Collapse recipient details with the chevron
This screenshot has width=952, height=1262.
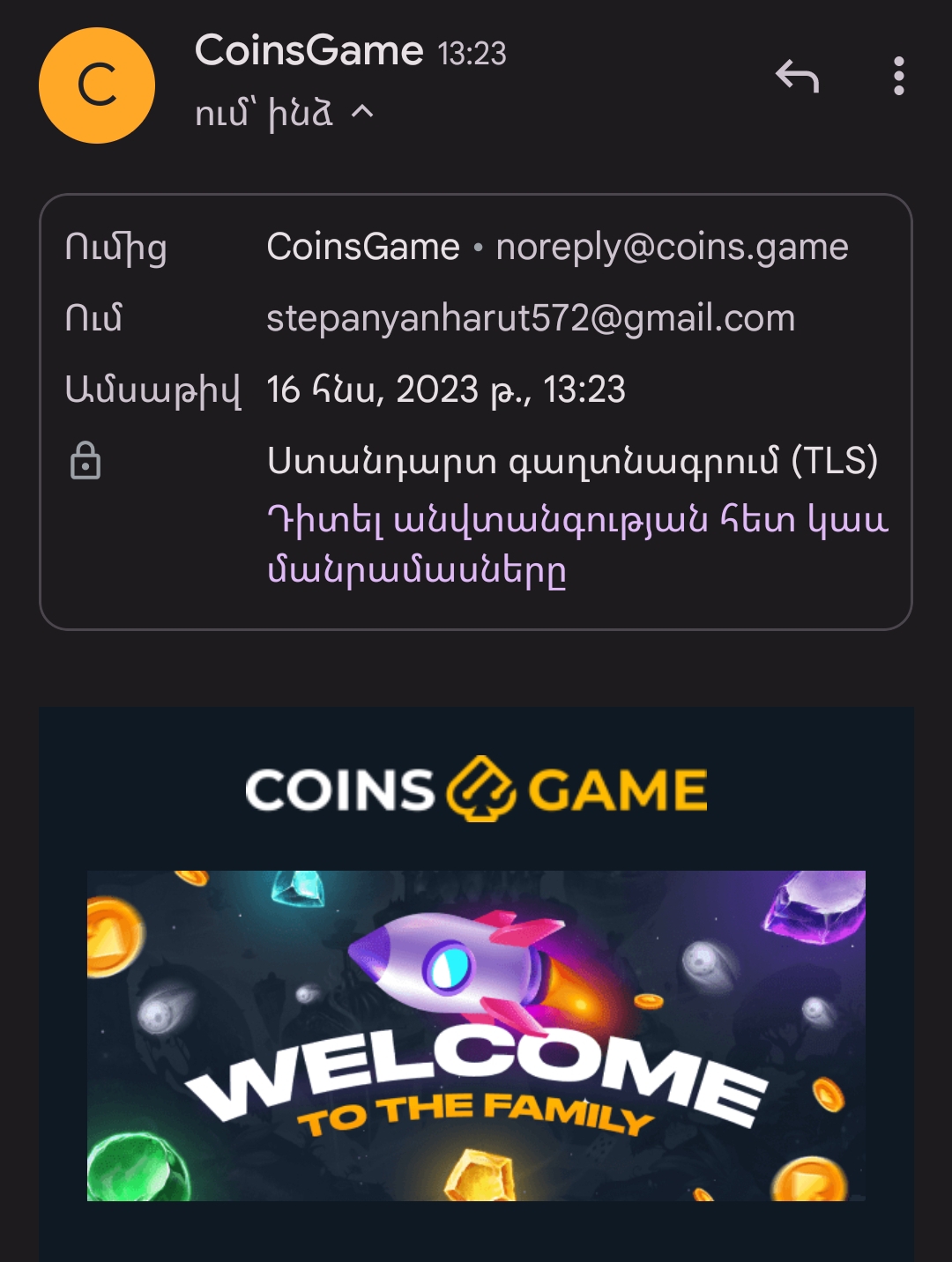coord(362,112)
